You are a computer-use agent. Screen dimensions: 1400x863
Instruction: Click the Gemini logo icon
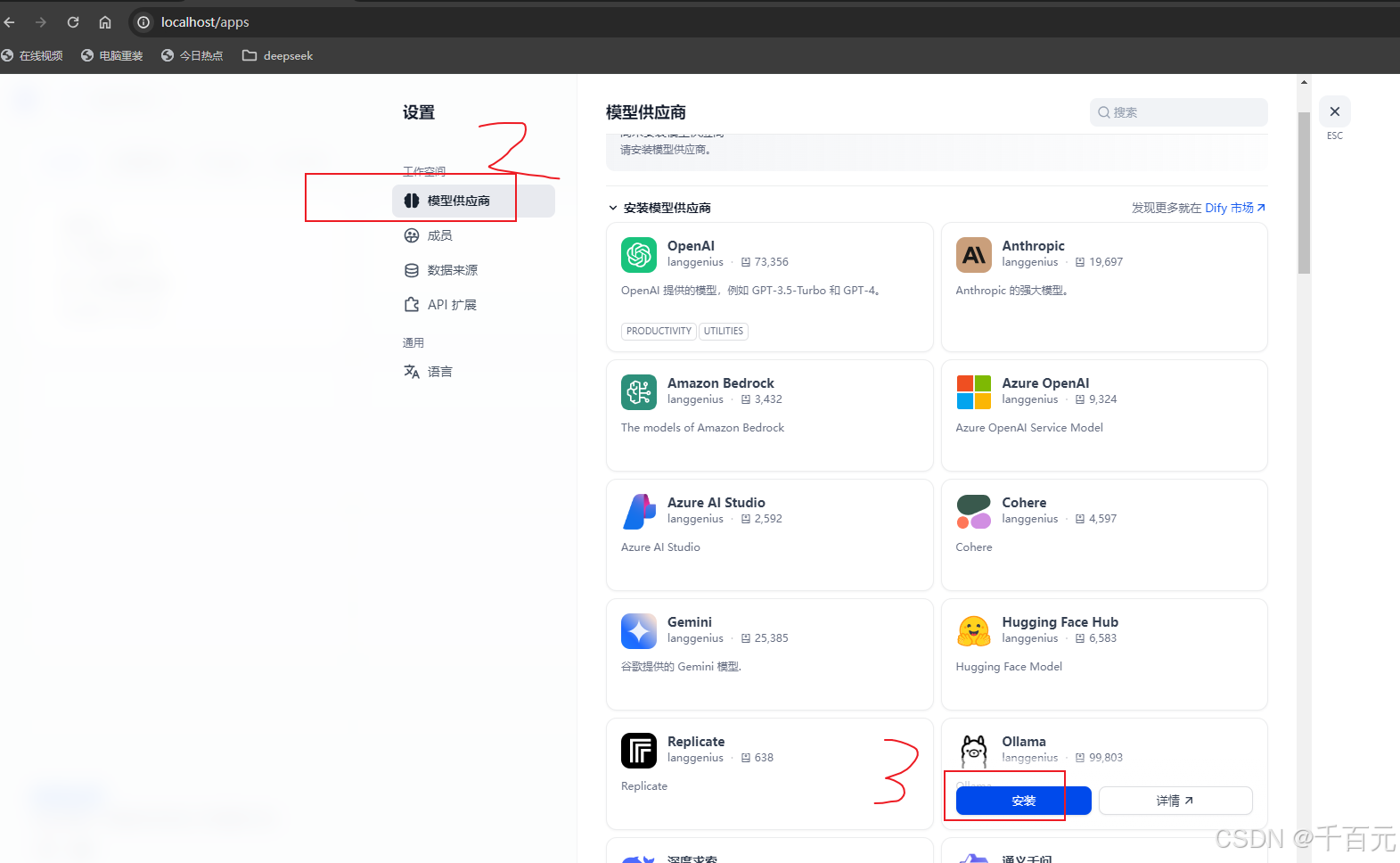tap(639, 631)
